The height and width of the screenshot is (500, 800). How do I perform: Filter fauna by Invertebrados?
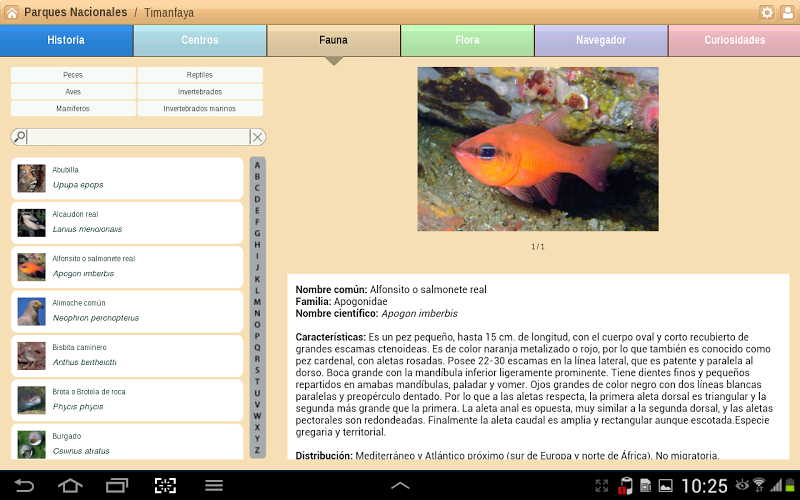tap(200, 92)
